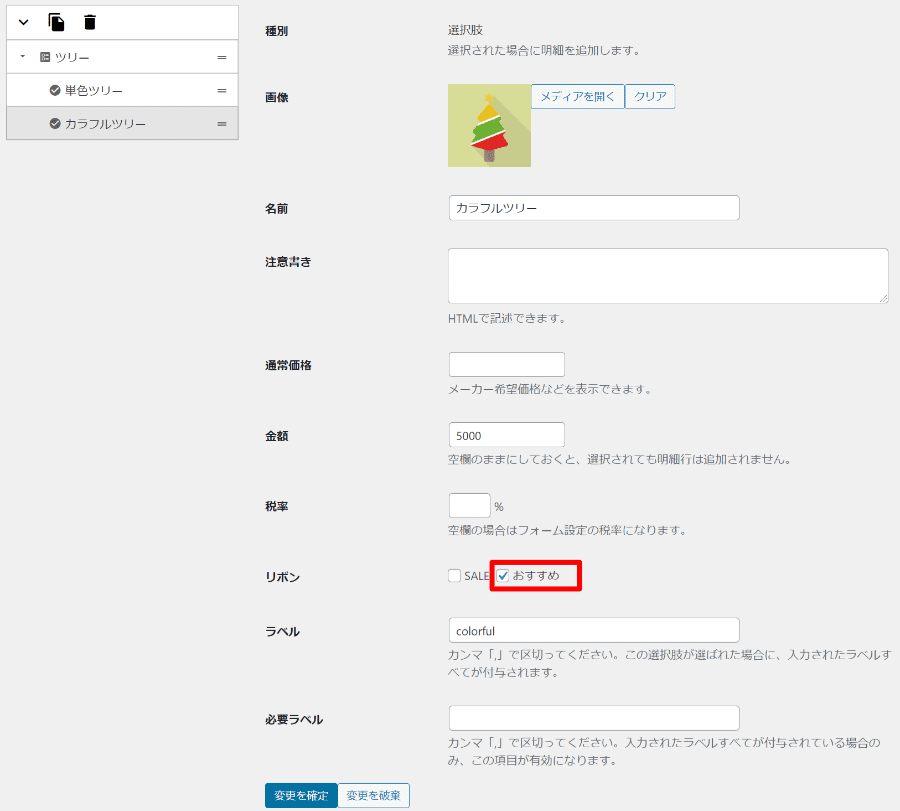Click the trash delete icon
This screenshot has height=811, width=900.
(x=90, y=22)
